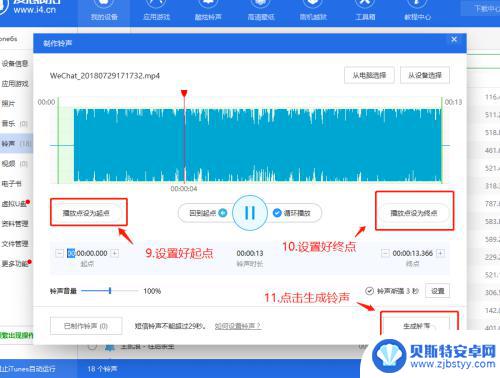Open the how to set ringtone link
The height and width of the screenshot is (378, 500).
(x=238, y=326)
